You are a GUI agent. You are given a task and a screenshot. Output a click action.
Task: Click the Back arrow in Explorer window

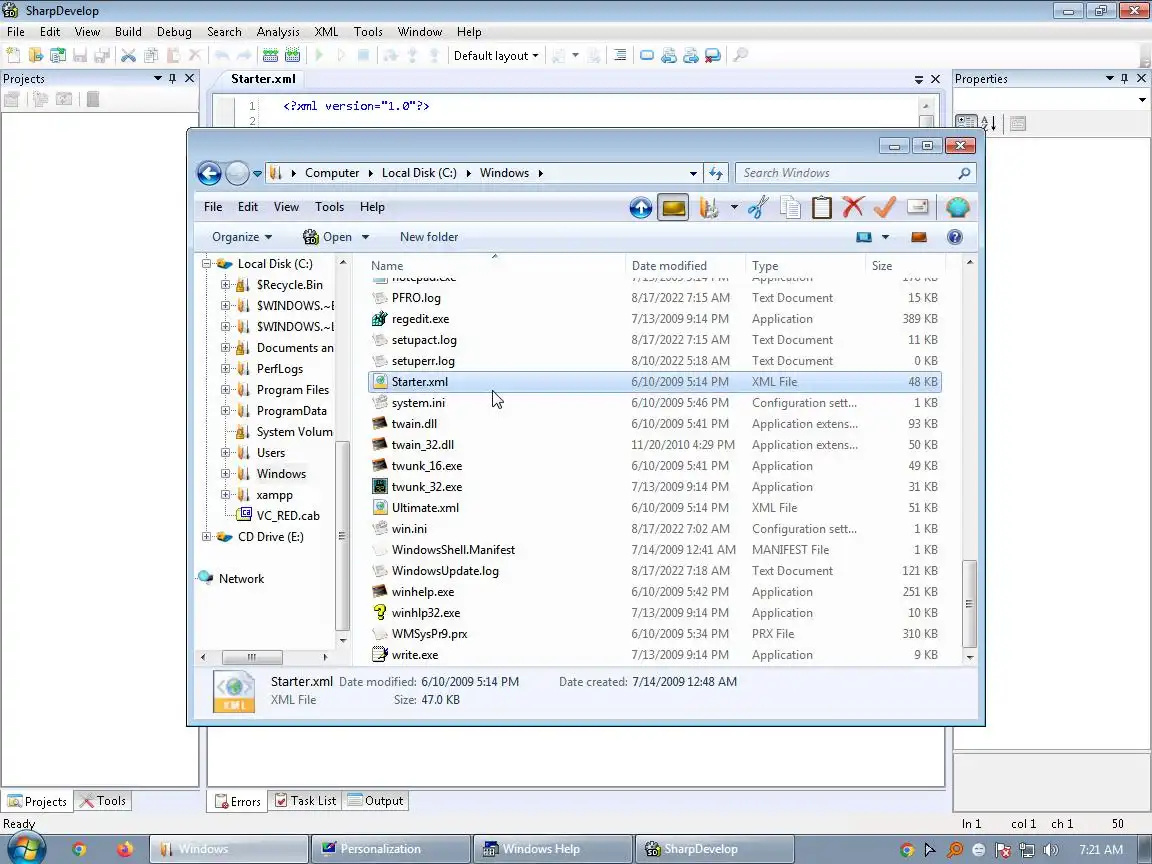coord(209,173)
